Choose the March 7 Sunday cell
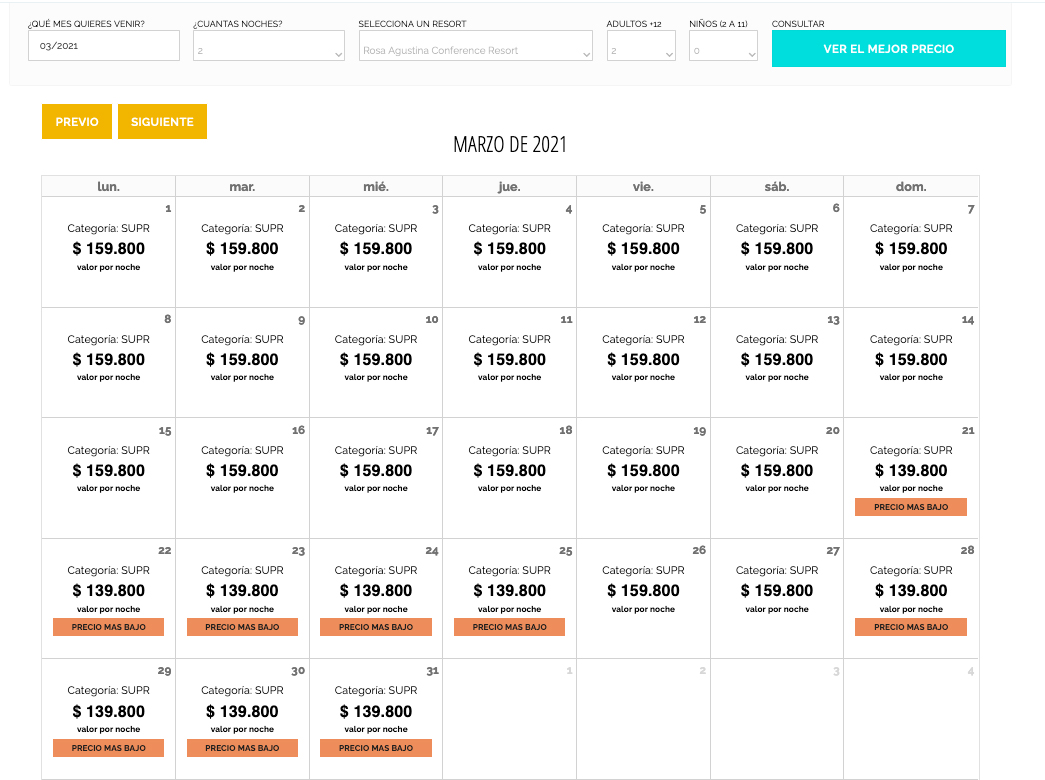1045x780 pixels. [910, 251]
